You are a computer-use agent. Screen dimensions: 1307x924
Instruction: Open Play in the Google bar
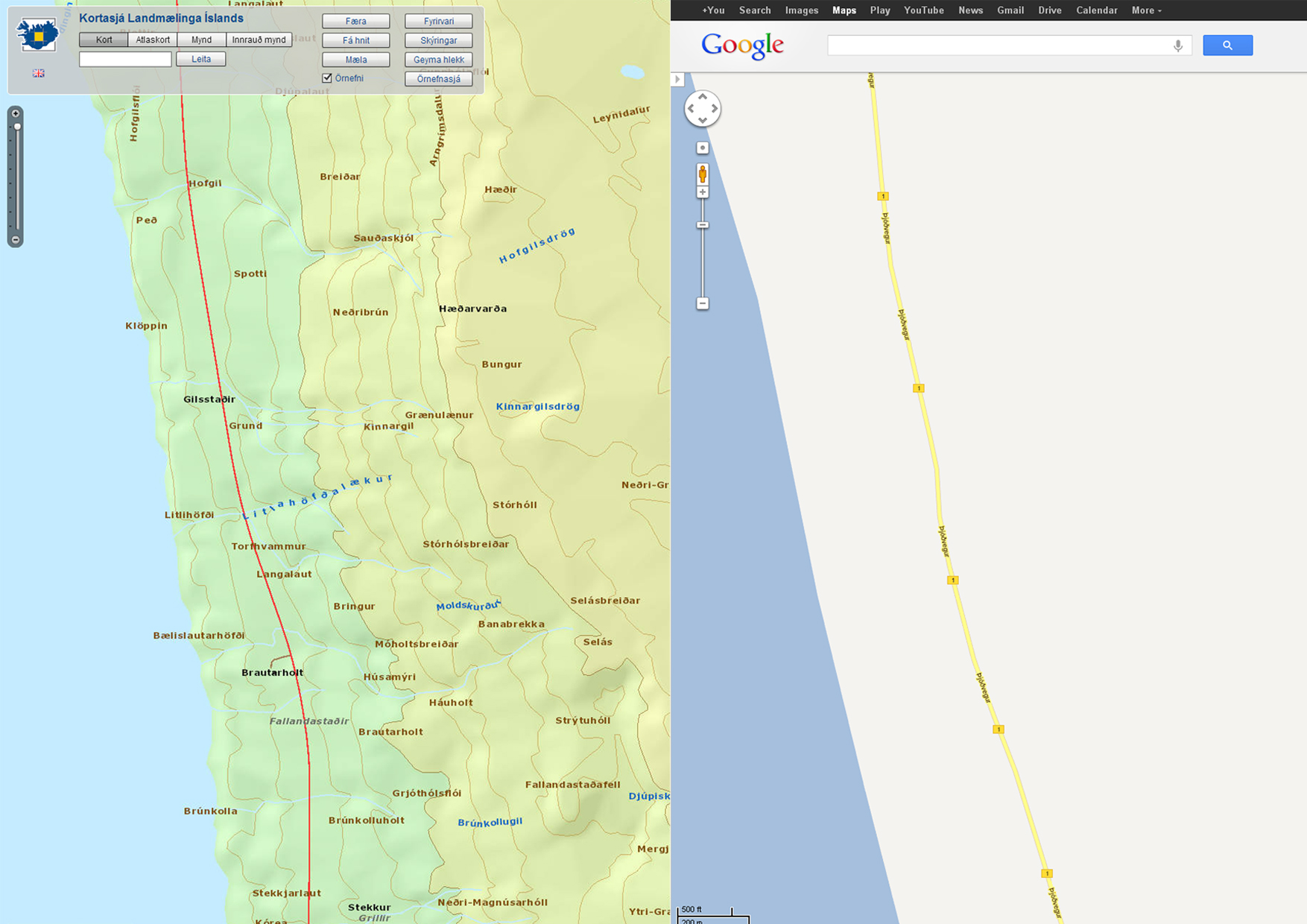click(880, 10)
